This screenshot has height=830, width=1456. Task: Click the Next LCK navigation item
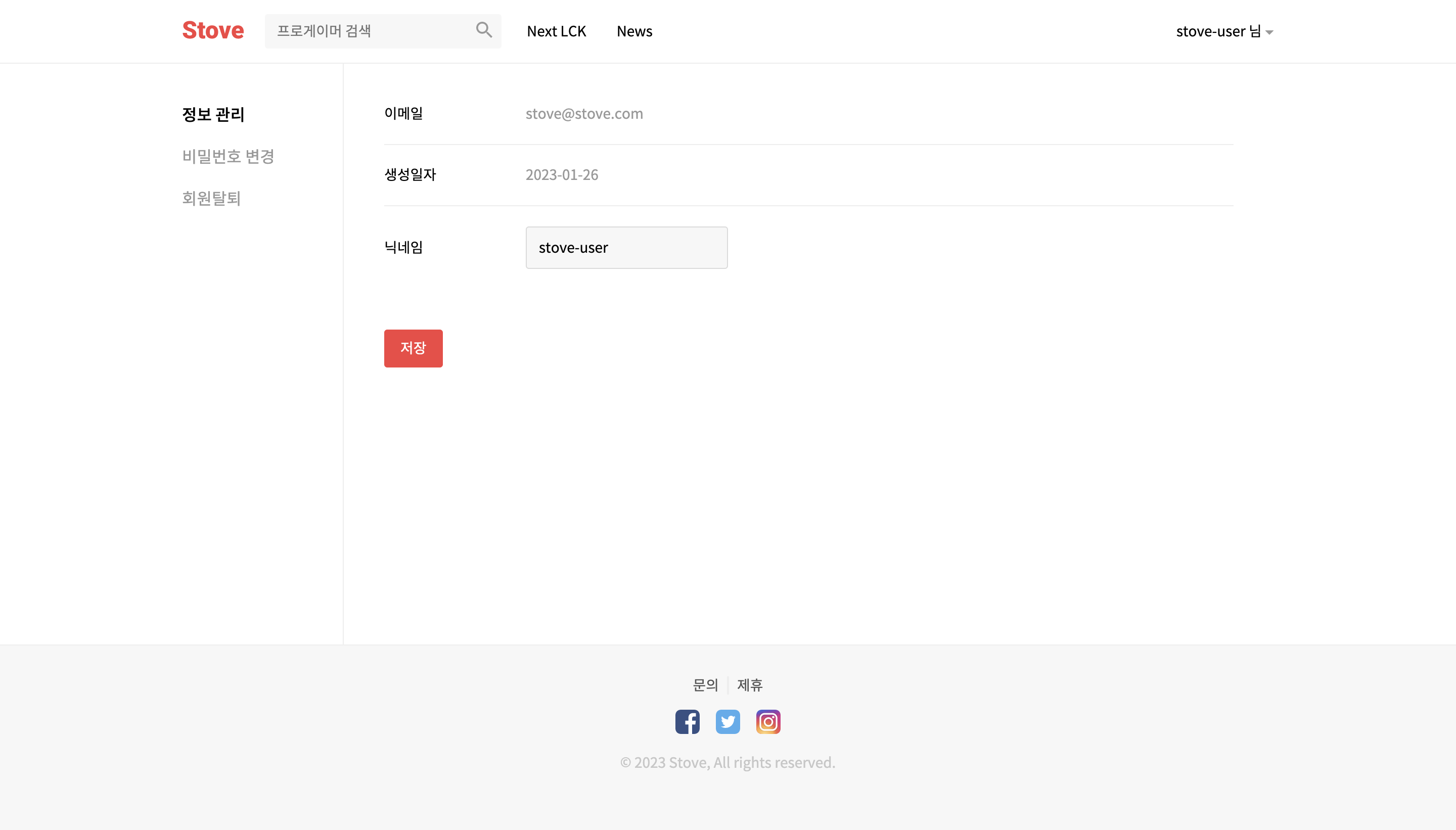click(x=557, y=31)
